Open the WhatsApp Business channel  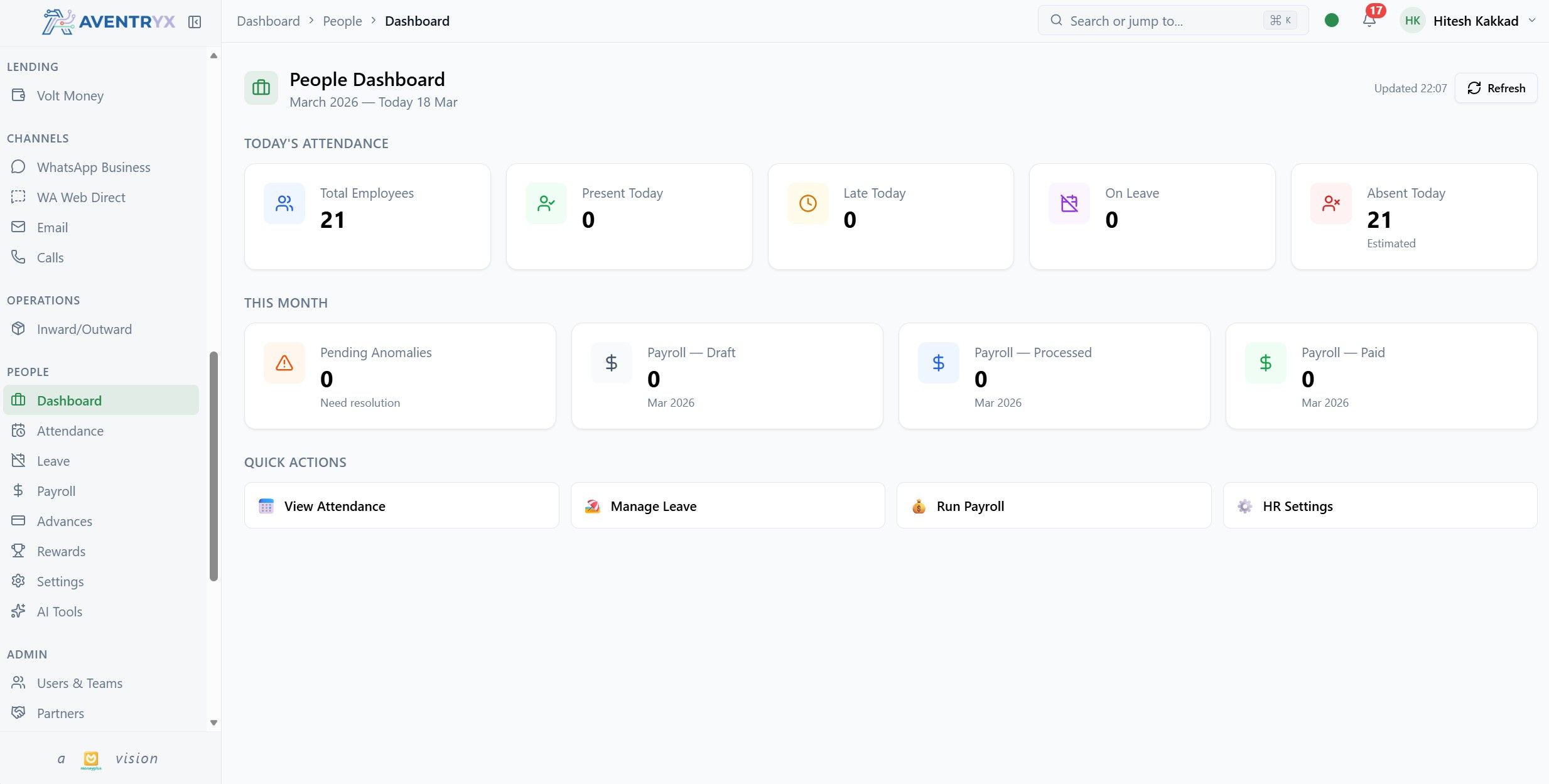(93, 167)
